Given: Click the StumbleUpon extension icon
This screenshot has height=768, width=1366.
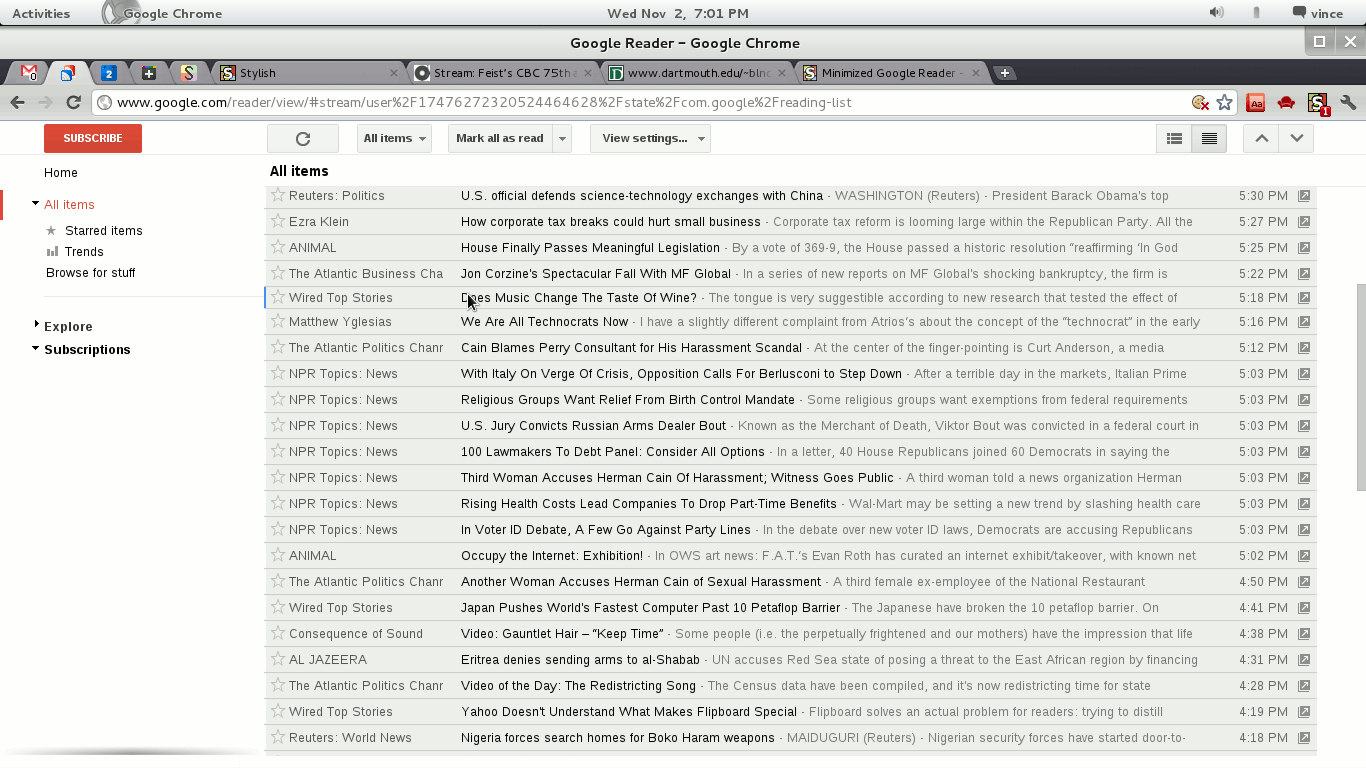Looking at the screenshot, I should tap(1318, 102).
